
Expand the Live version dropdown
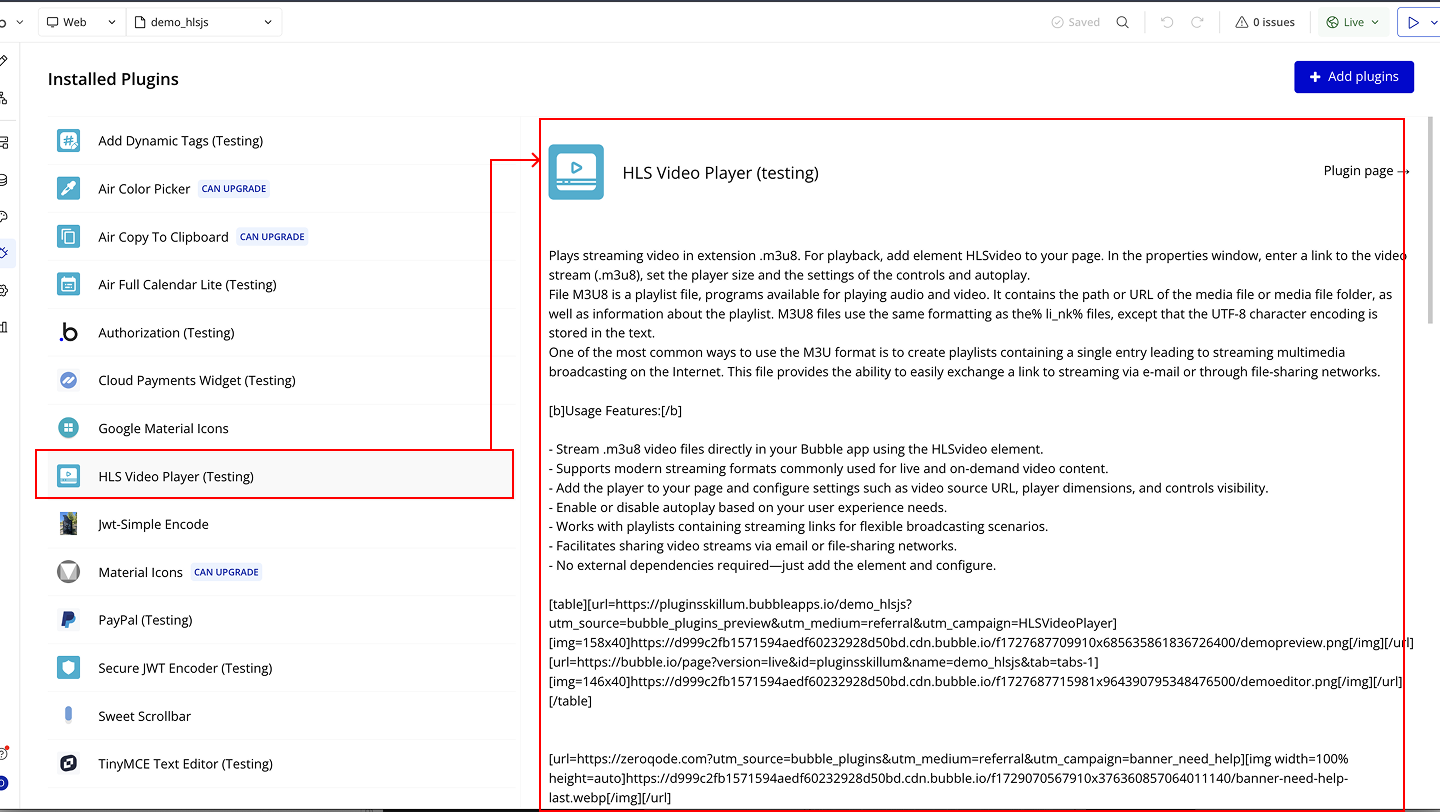click(x=1353, y=22)
